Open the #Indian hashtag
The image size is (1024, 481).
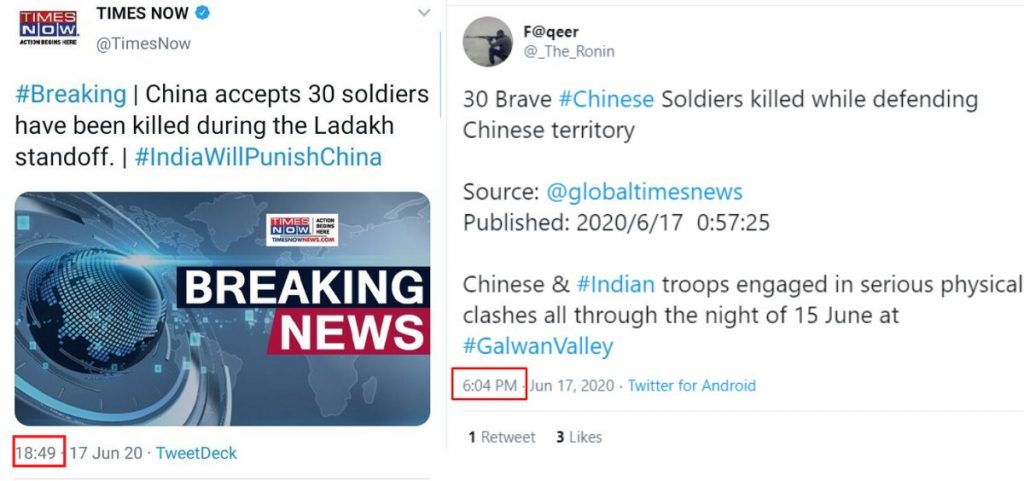tap(615, 285)
